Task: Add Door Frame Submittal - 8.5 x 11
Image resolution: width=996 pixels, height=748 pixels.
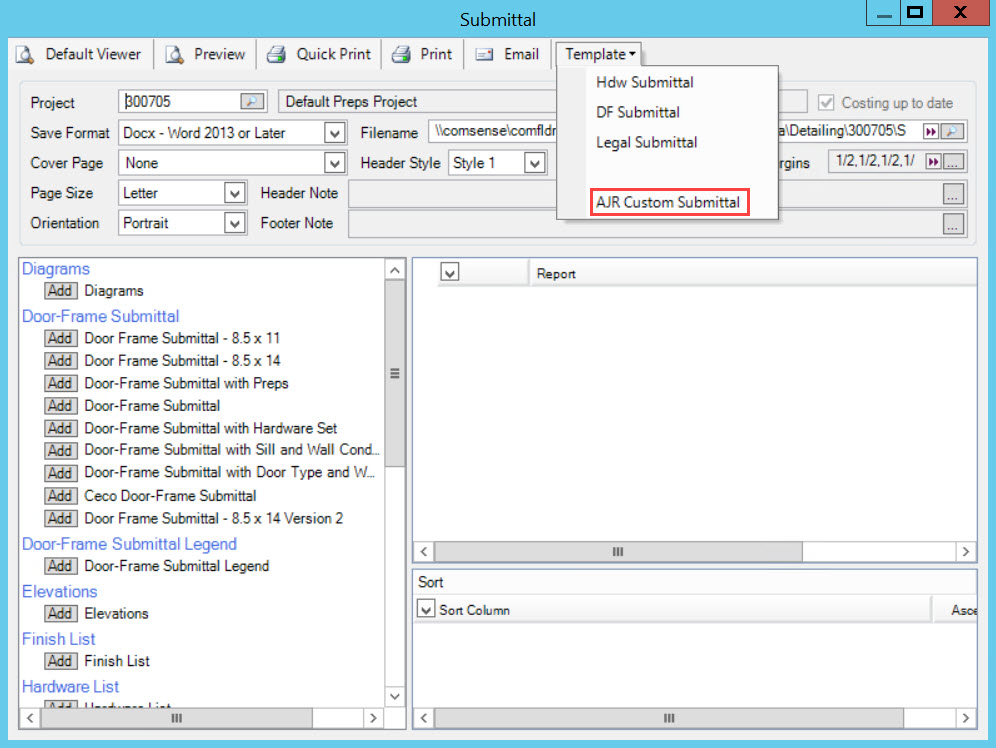Action: 60,338
